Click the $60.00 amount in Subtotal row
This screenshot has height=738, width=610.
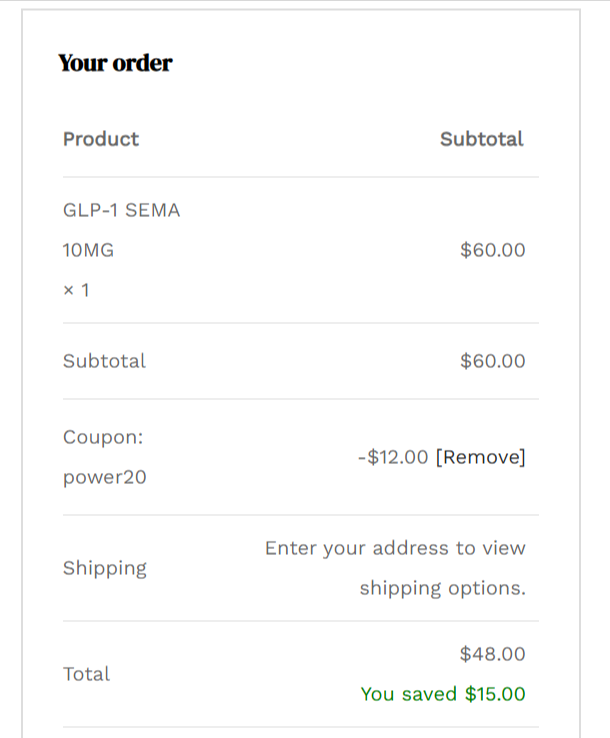pyautogui.click(x=492, y=361)
